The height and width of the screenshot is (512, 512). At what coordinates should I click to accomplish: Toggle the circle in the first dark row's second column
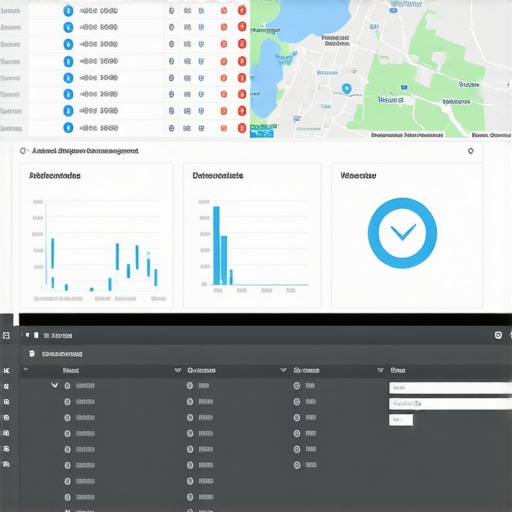click(x=190, y=386)
